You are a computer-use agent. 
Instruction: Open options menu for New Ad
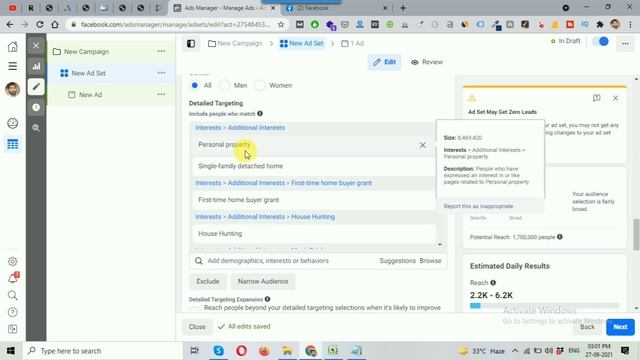(x=161, y=94)
